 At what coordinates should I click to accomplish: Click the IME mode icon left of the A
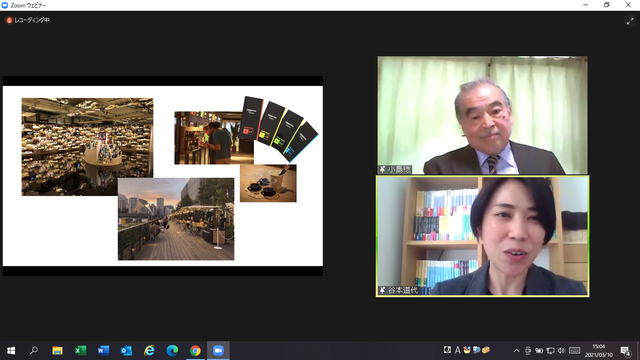[x=447, y=350]
